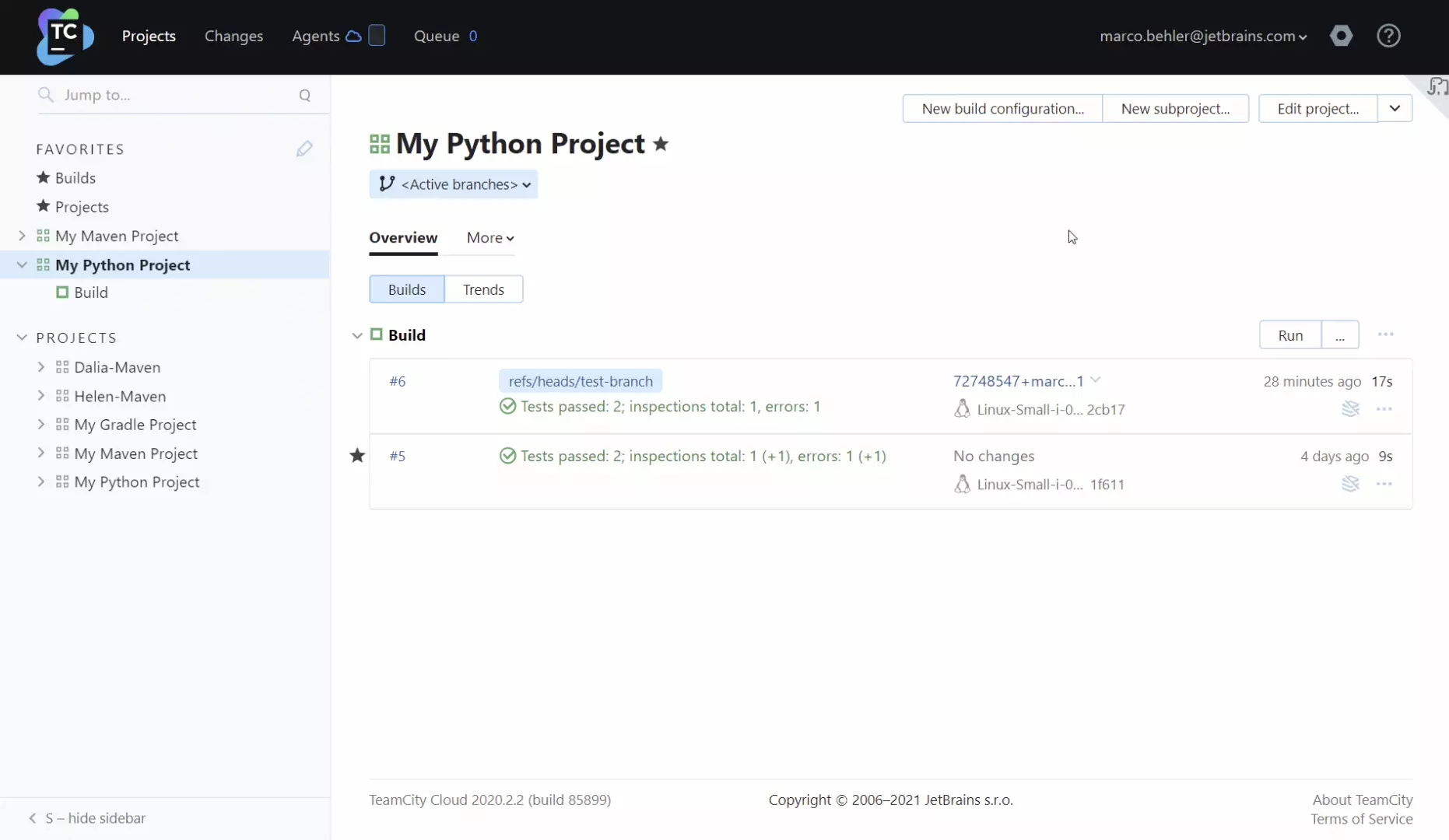Screen dimensions: 1449x840
Task: Open the administration settings icon in header
Action: click(x=1341, y=36)
